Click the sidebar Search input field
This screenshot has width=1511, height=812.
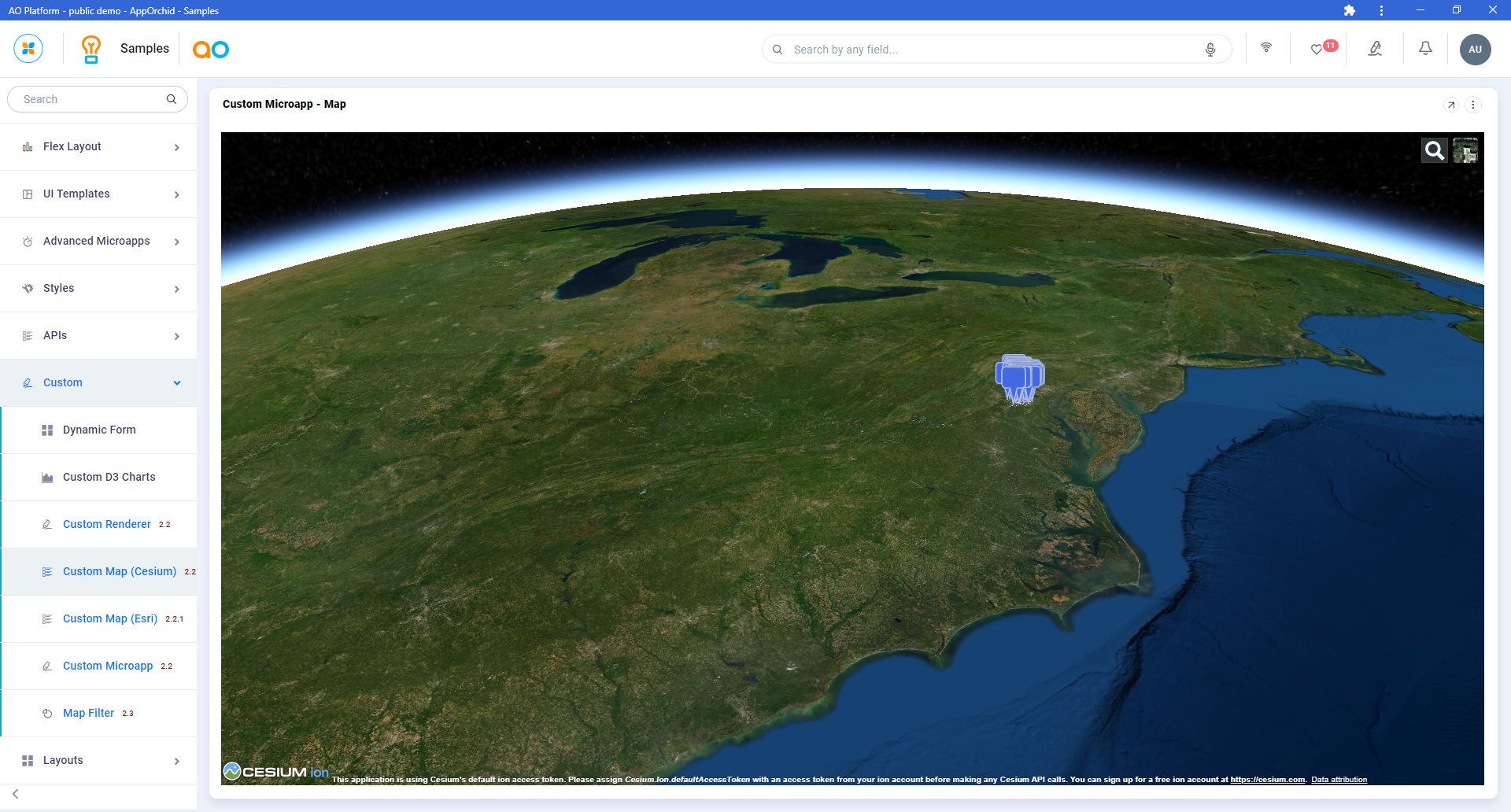point(91,99)
